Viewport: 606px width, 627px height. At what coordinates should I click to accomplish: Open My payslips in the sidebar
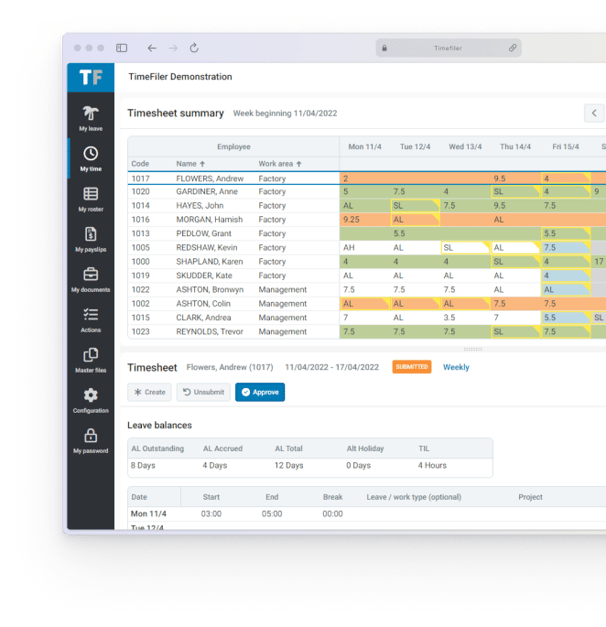click(91, 240)
